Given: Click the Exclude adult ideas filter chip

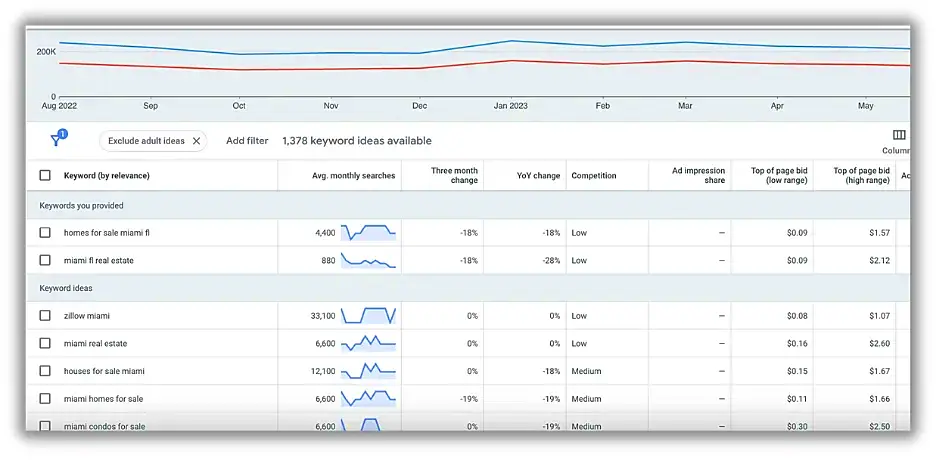Looking at the screenshot, I should [x=146, y=141].
